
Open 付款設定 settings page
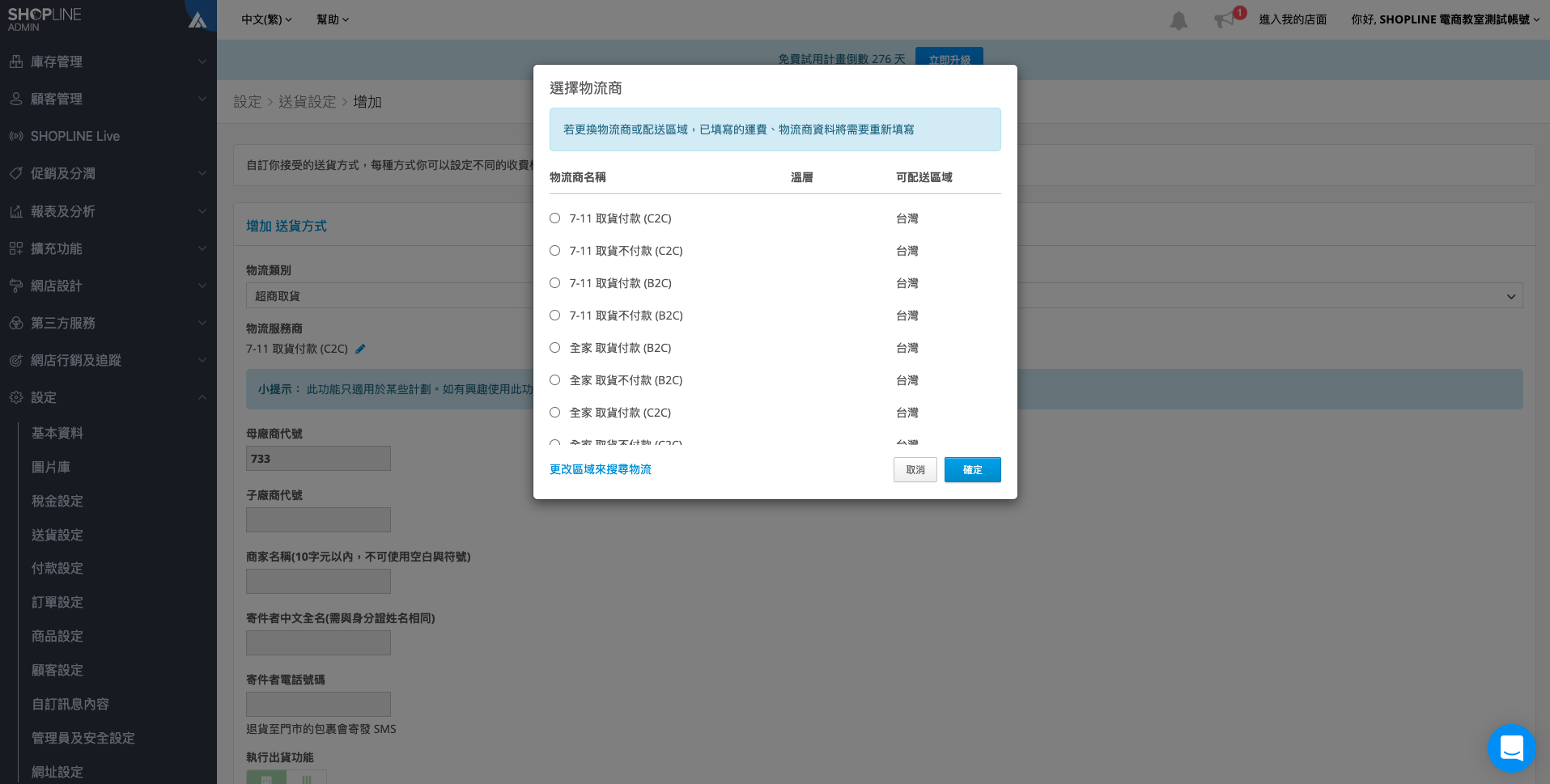57,568
